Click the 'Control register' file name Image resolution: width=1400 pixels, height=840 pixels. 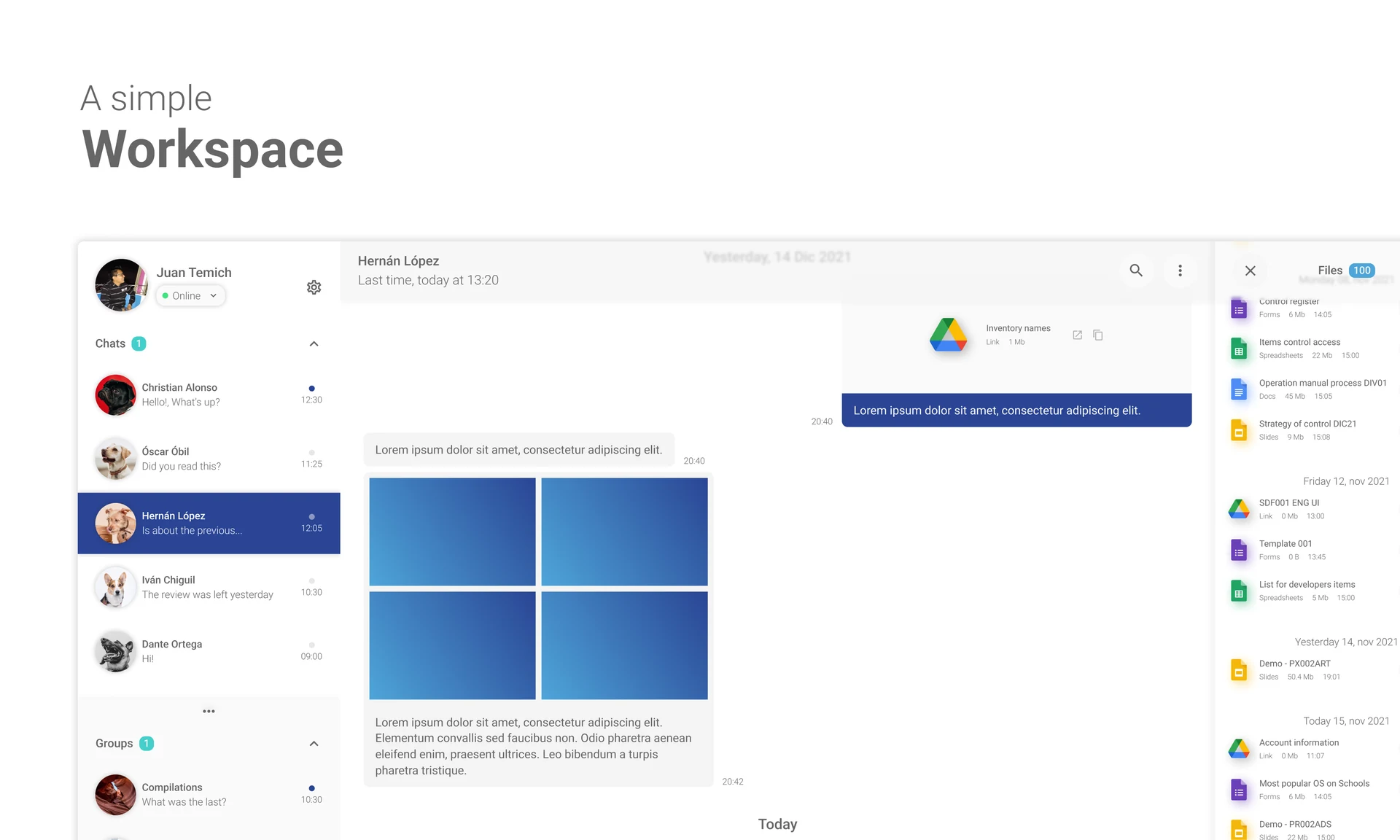1288,302
